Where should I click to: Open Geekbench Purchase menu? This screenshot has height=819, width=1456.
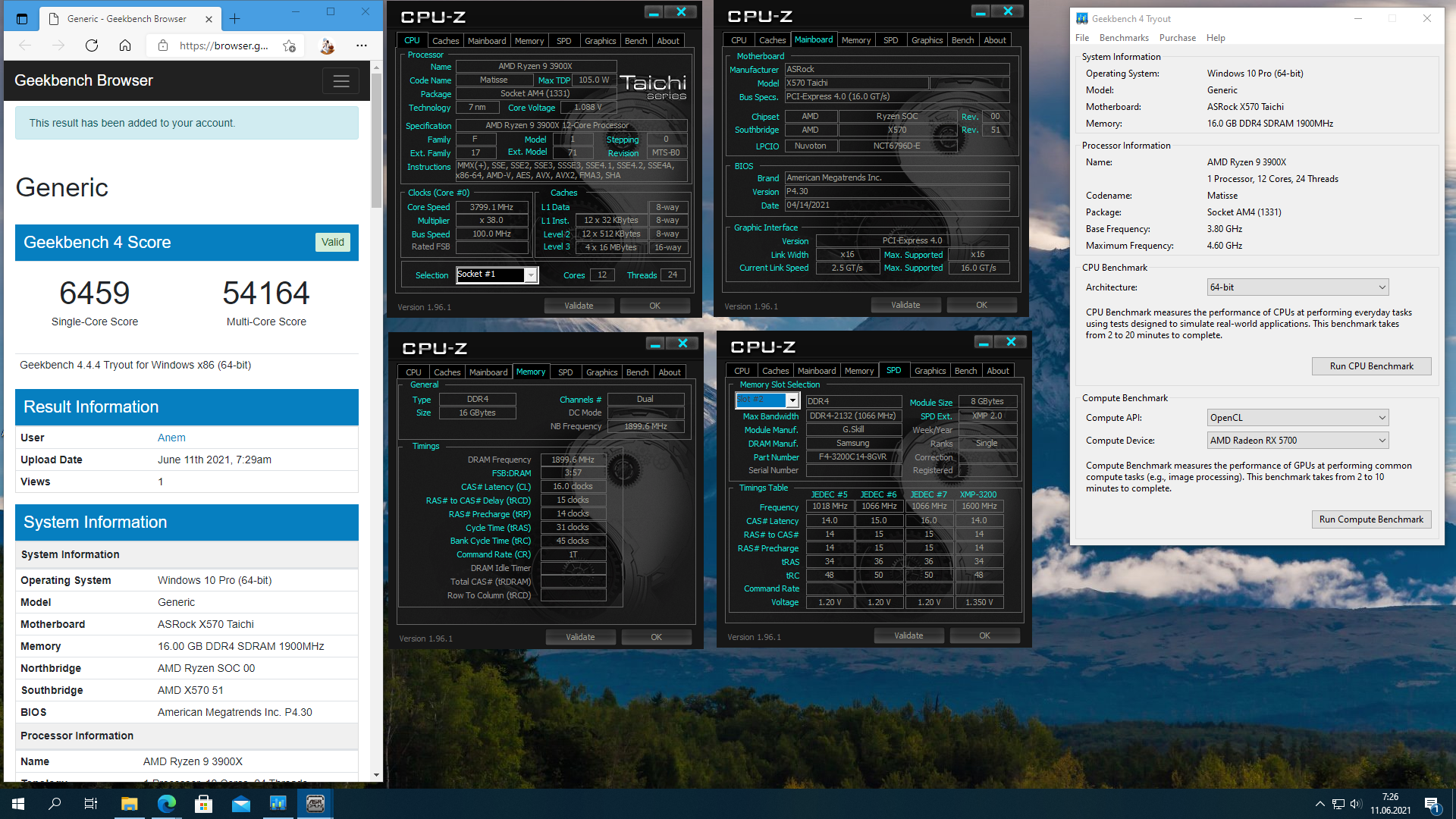pyautogui.click(x=1178, y=38)
